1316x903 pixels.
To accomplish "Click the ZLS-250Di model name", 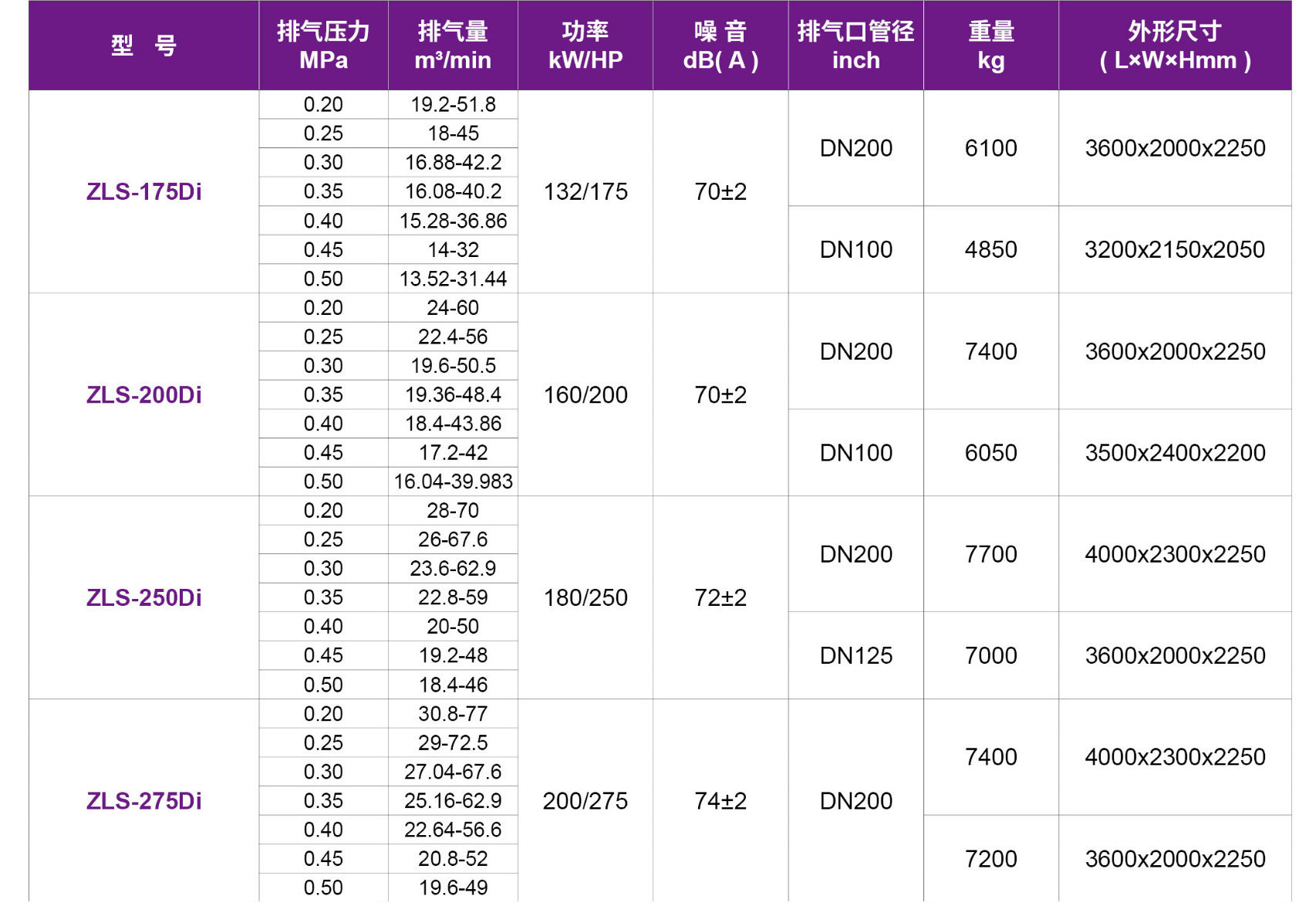I will pyautogui.click(x=144, y=597).
